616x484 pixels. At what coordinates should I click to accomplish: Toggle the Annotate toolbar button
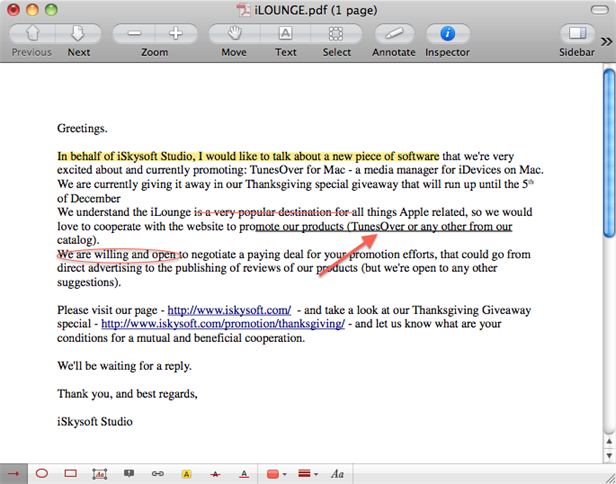(x=394, y=34)
